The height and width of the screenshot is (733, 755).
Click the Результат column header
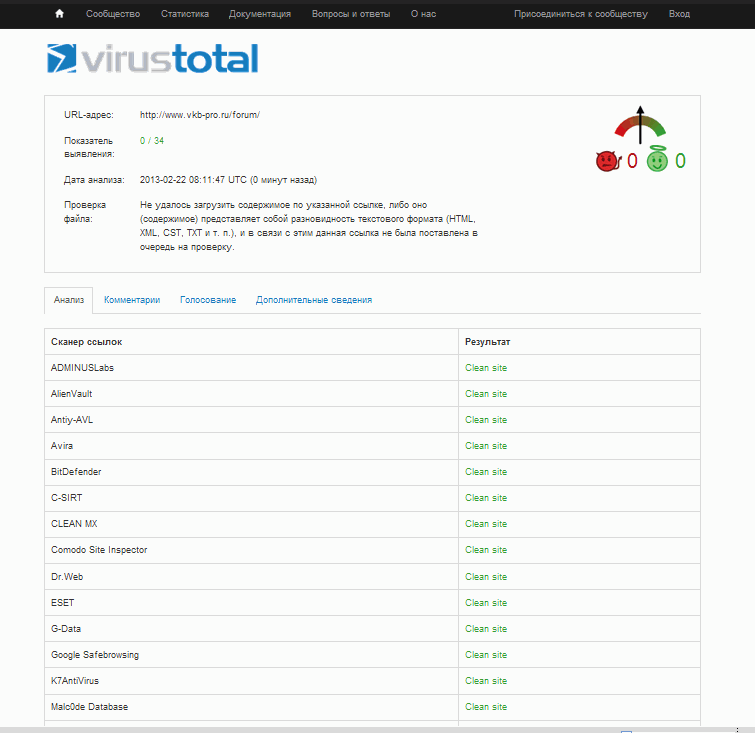(x=487, y=342)
